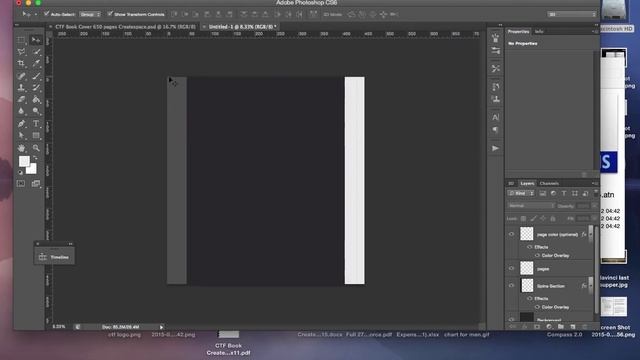Select the Brush tool
This screenshot has height=360, width=640.
tap(36, 76)
